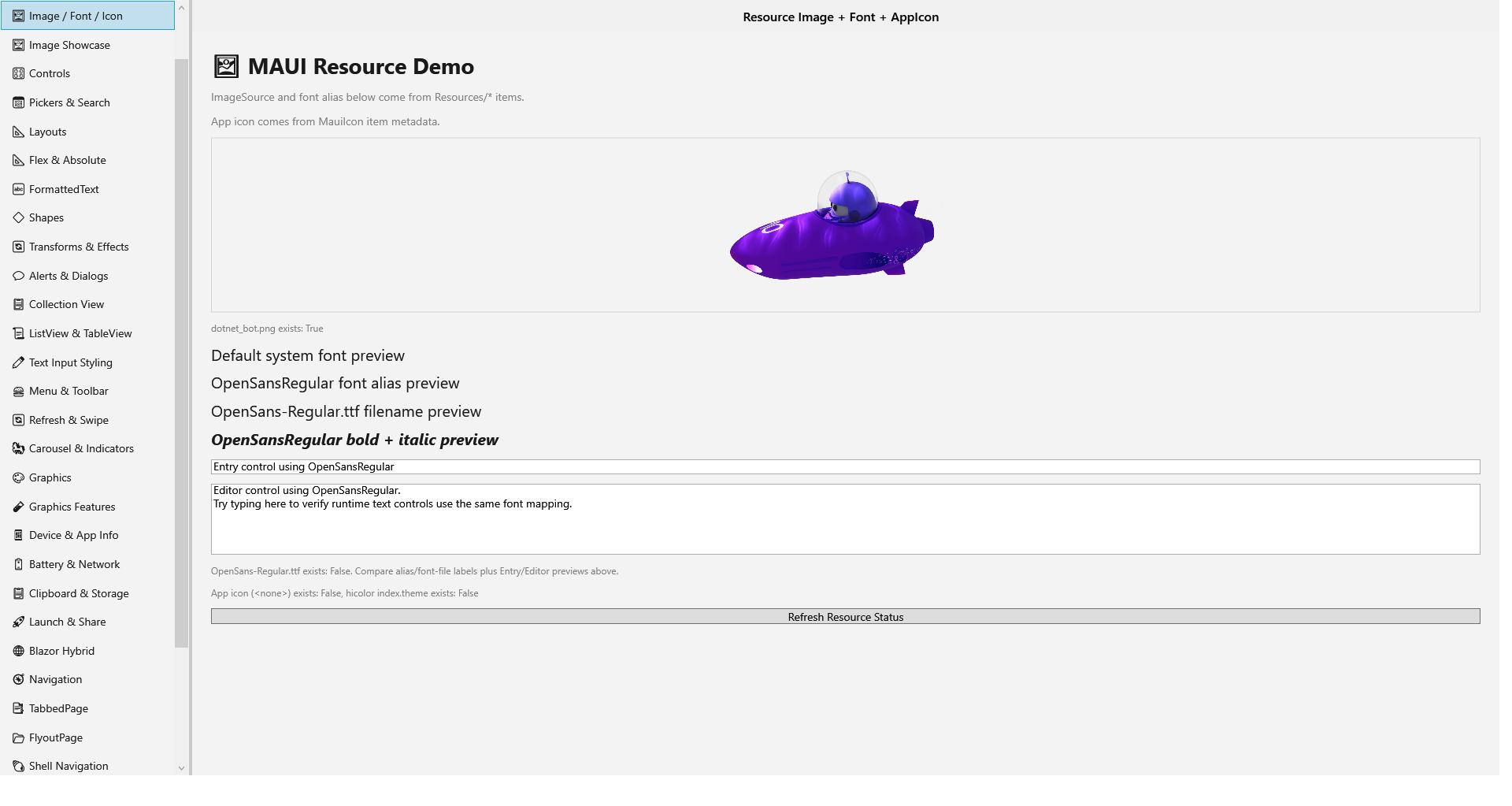The height and width of the screenshot is (806, 1512).
Task: Click 'OpenSansRegular font alias preview' text
Action: (335, 383)
